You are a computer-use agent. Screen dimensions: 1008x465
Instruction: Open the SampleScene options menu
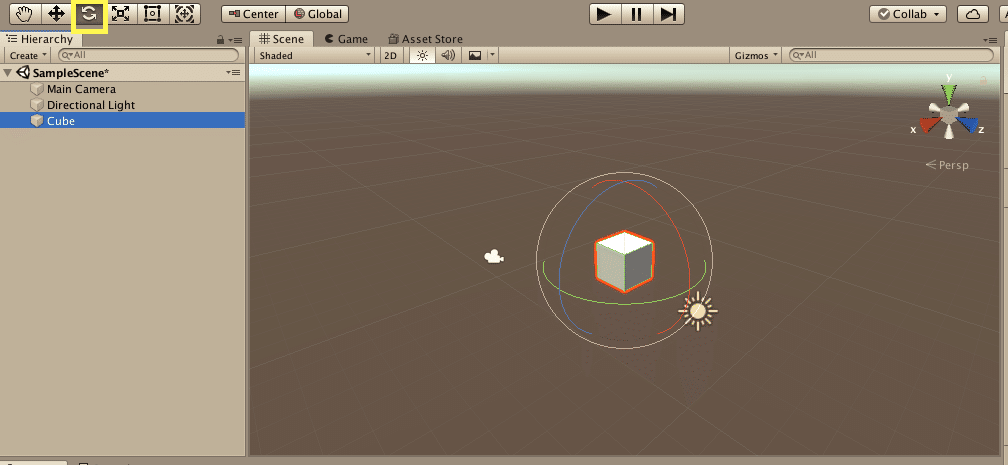coord(233,73)
